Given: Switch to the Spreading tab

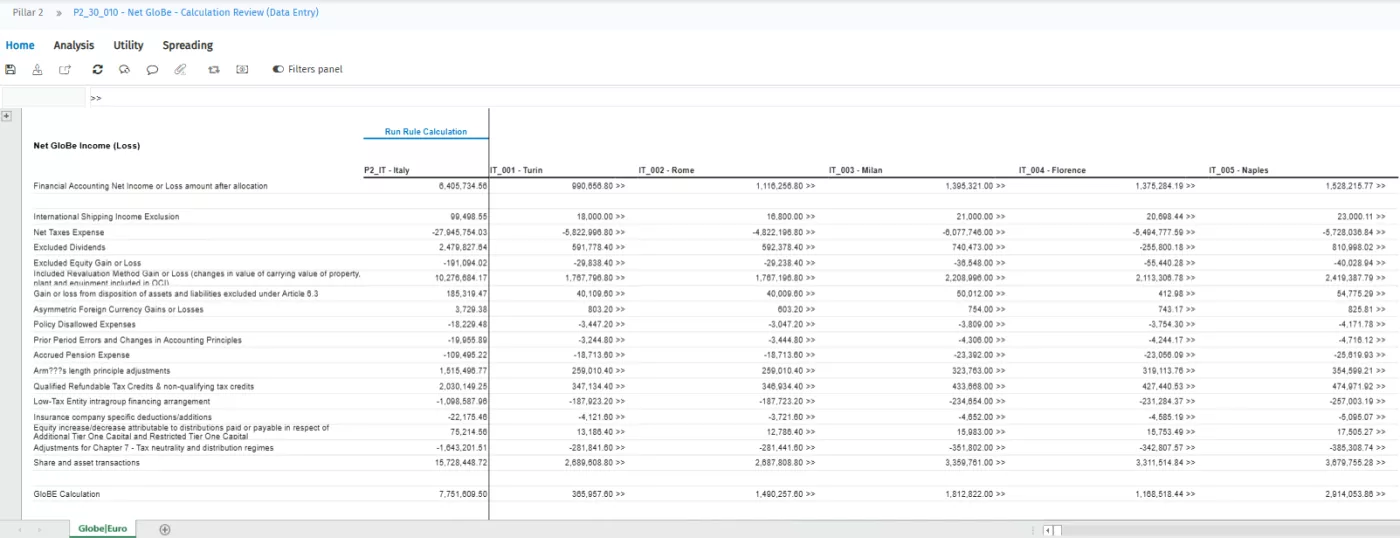Looking at the screenshot, I should click(x=188, y=45).
